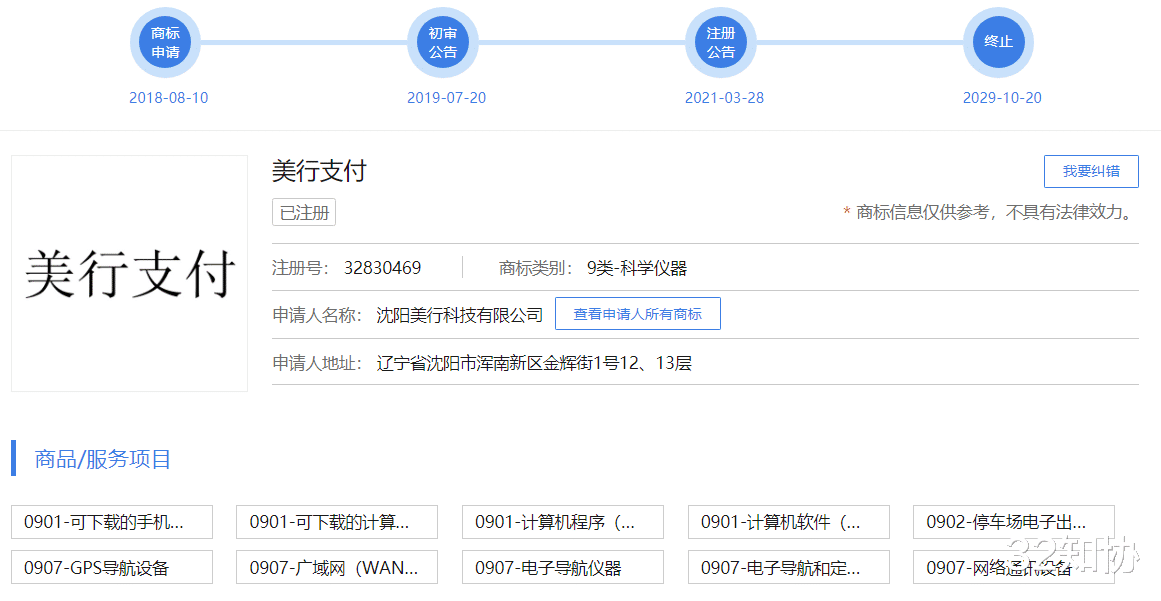Click the 初审公告 timeline stage icon

pos(444,42)
